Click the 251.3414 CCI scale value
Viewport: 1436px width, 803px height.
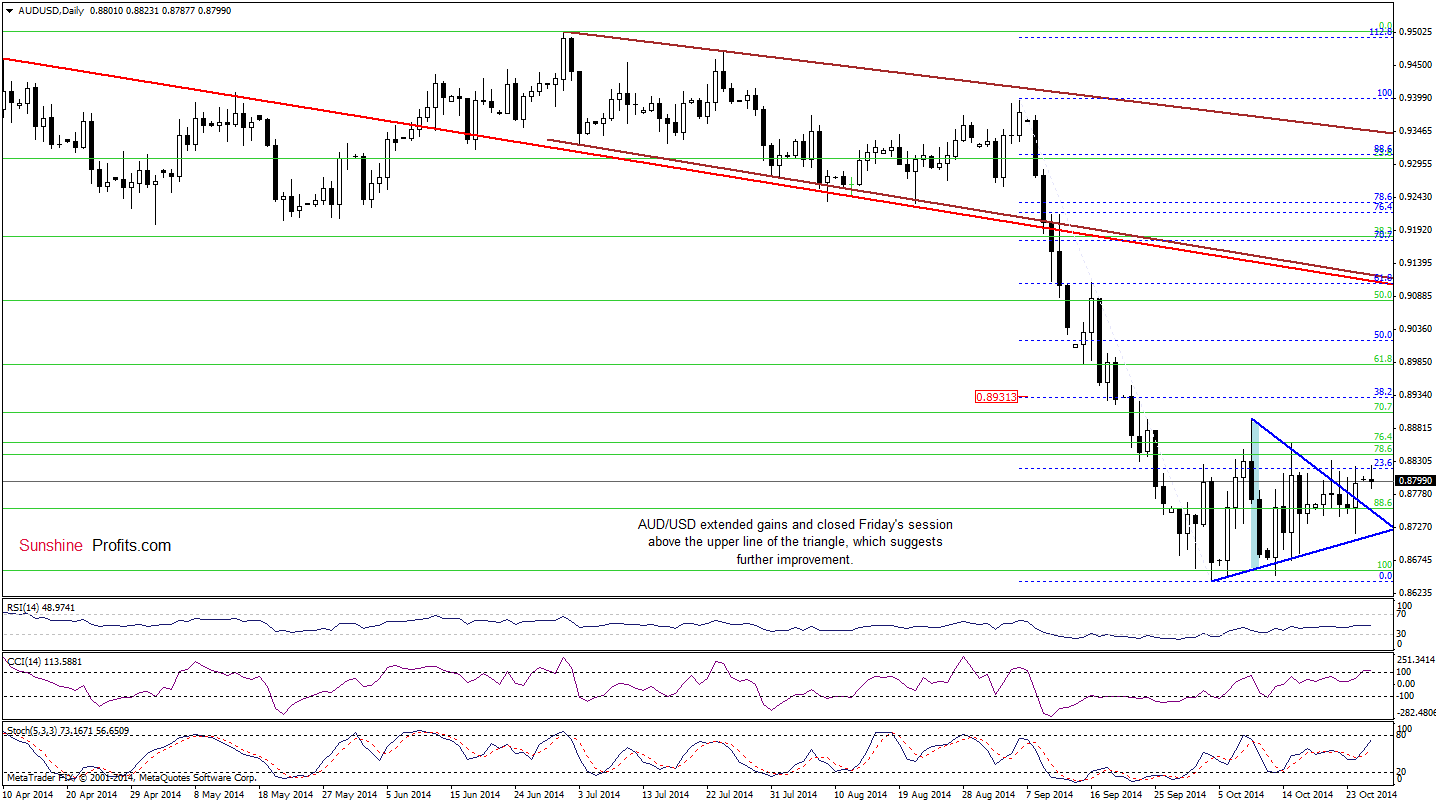coord(1417,661)
